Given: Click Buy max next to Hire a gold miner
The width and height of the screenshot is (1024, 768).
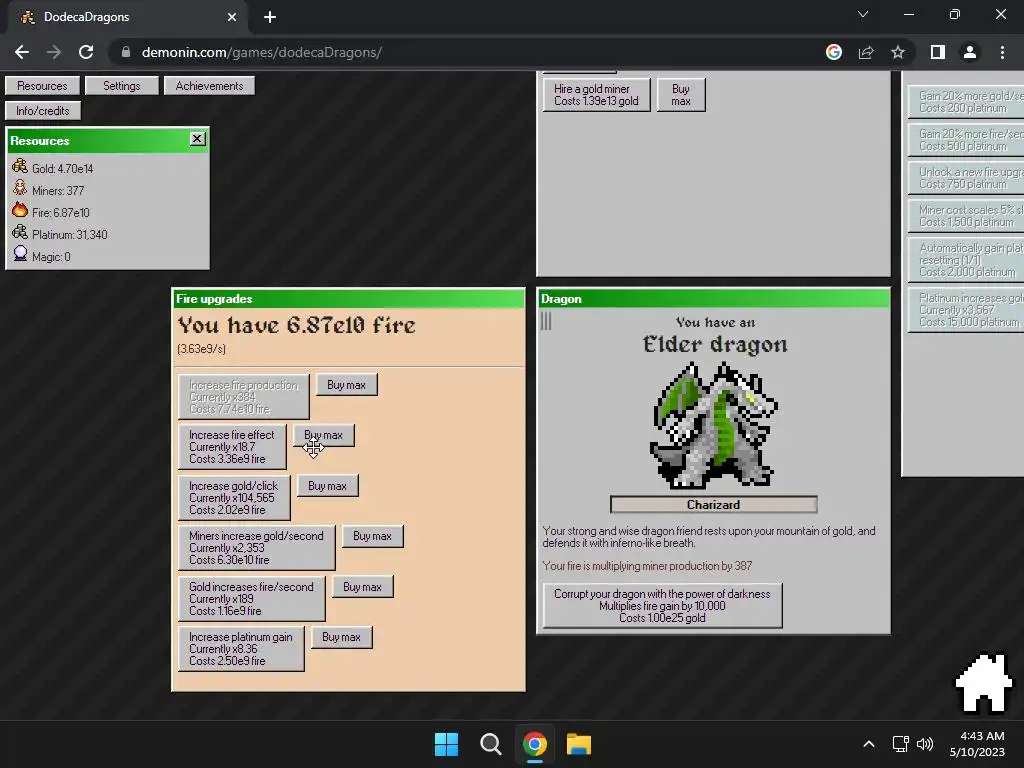Looking at the screenshot, I should pyautogui.click(x=680, y=95).
